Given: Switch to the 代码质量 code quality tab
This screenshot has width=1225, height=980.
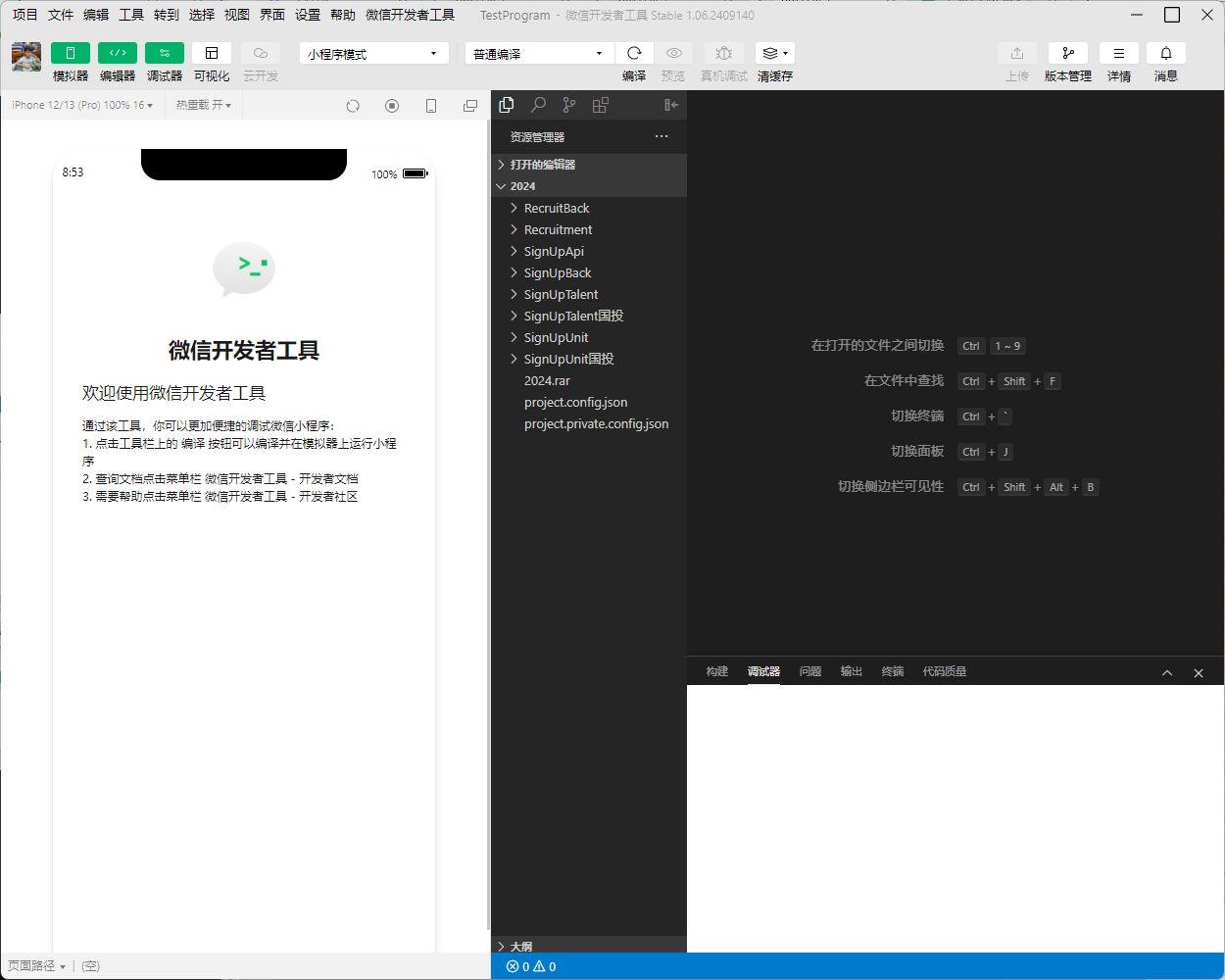Looking at the screenshot, I should [x=945, y=671].
